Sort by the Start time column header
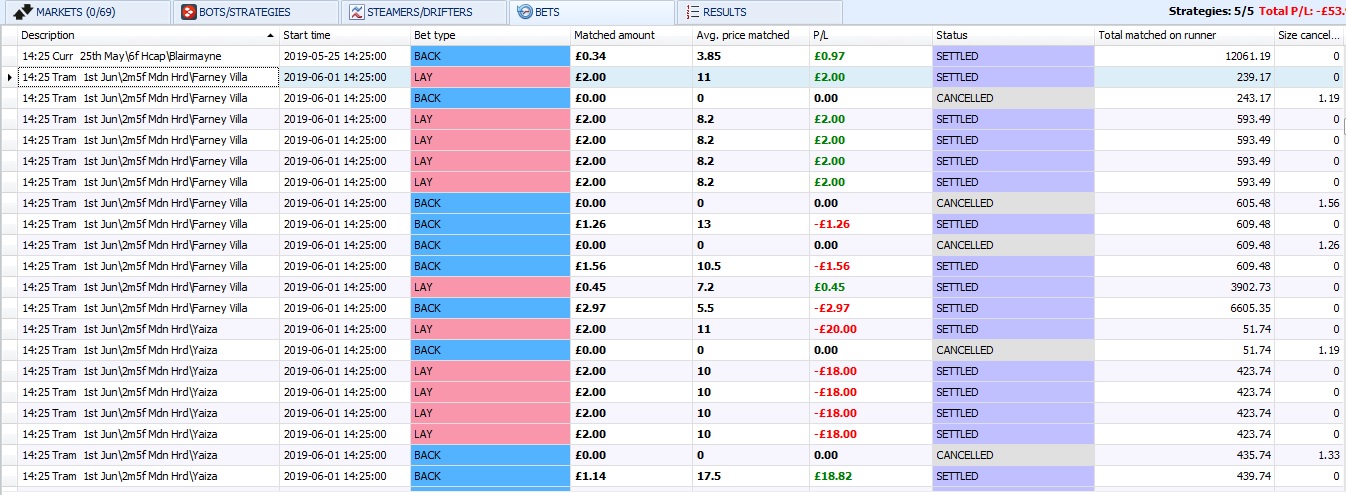 click(x=345, y=35)
